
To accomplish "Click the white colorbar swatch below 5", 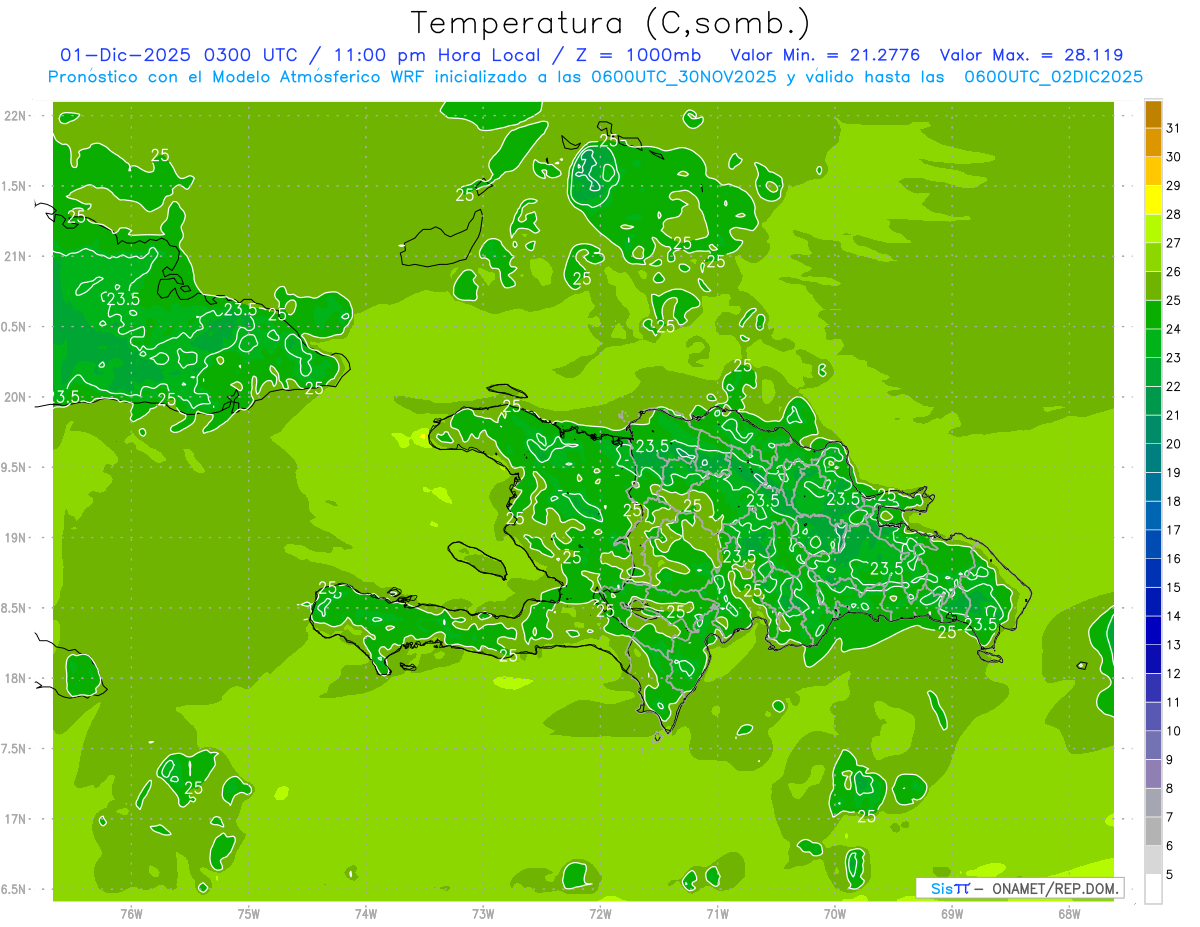I will pos(1153,889).
